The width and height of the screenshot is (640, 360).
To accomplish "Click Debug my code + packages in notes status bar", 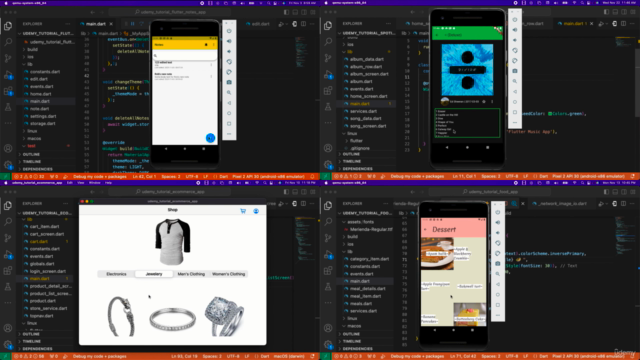I will coord(100,177).
